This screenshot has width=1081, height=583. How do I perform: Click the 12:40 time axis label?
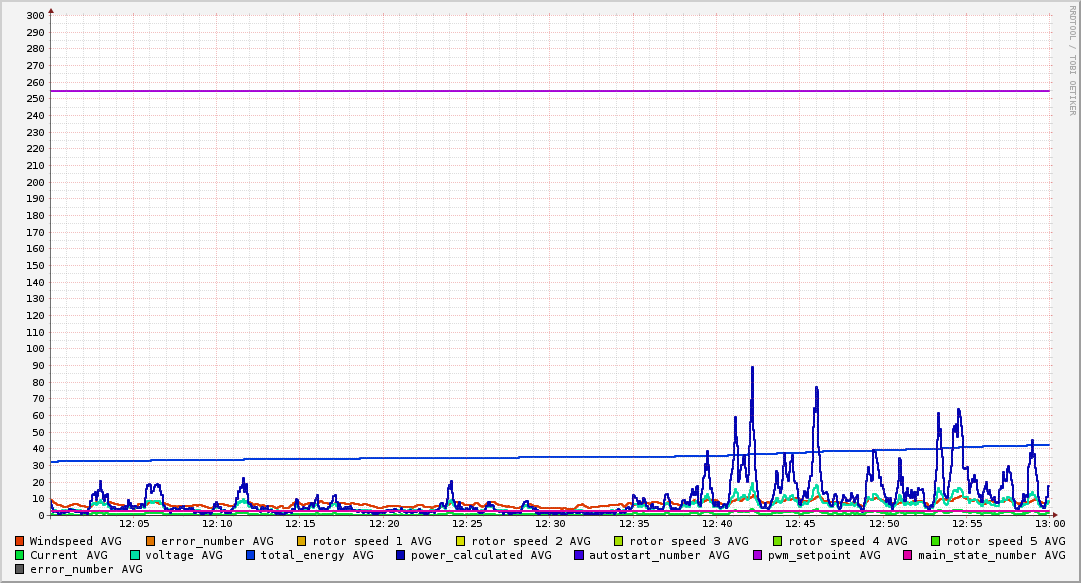[718, 523]
